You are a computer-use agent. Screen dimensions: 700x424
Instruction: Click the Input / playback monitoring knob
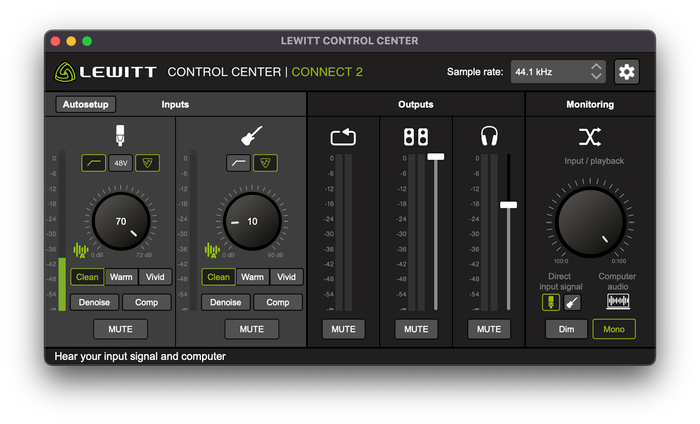[x=590, y=222]
